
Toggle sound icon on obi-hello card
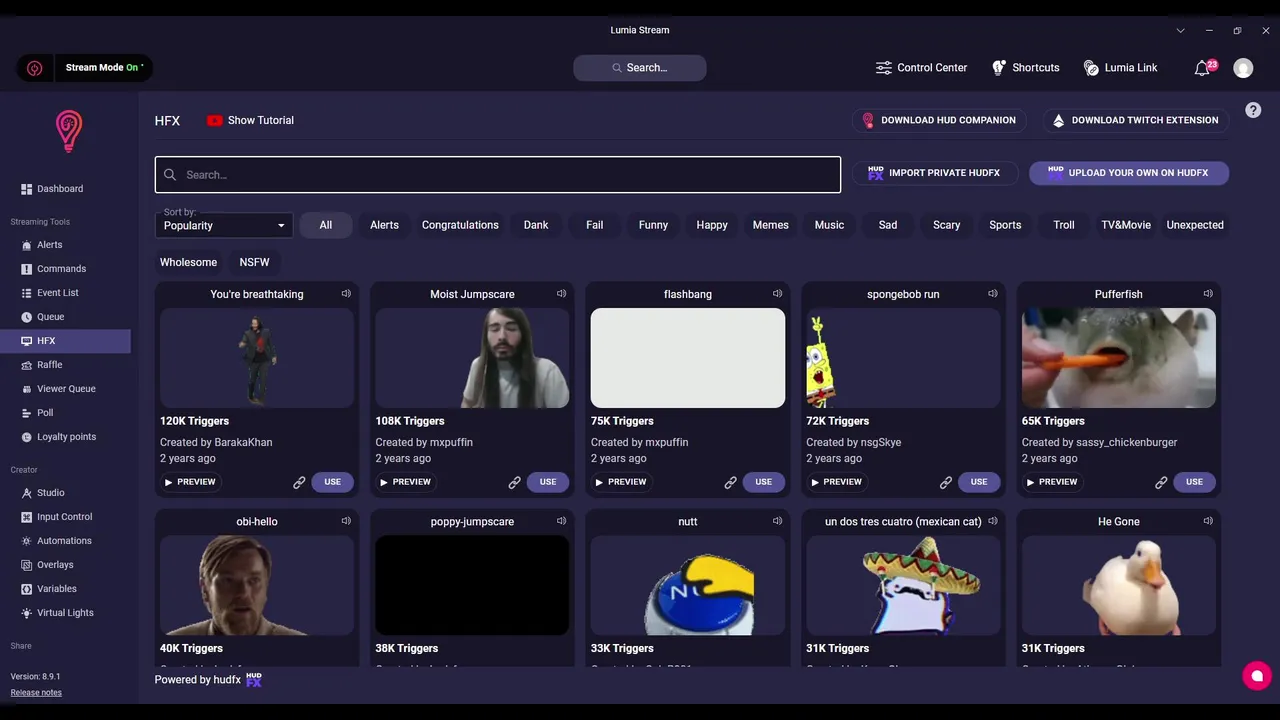tap(346, 521)
